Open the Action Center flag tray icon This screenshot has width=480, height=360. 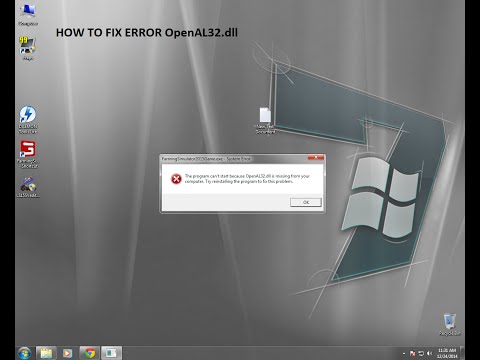412,353
